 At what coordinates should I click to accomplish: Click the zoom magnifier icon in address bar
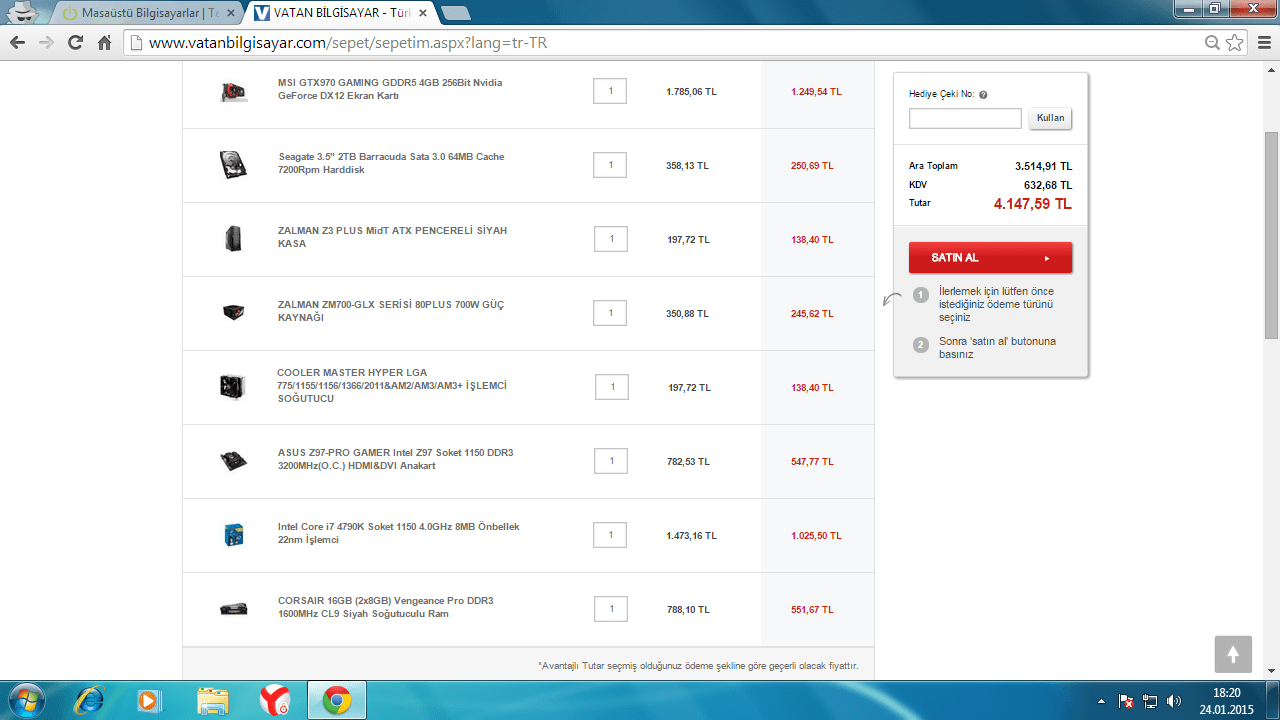tap(1212, 43)
